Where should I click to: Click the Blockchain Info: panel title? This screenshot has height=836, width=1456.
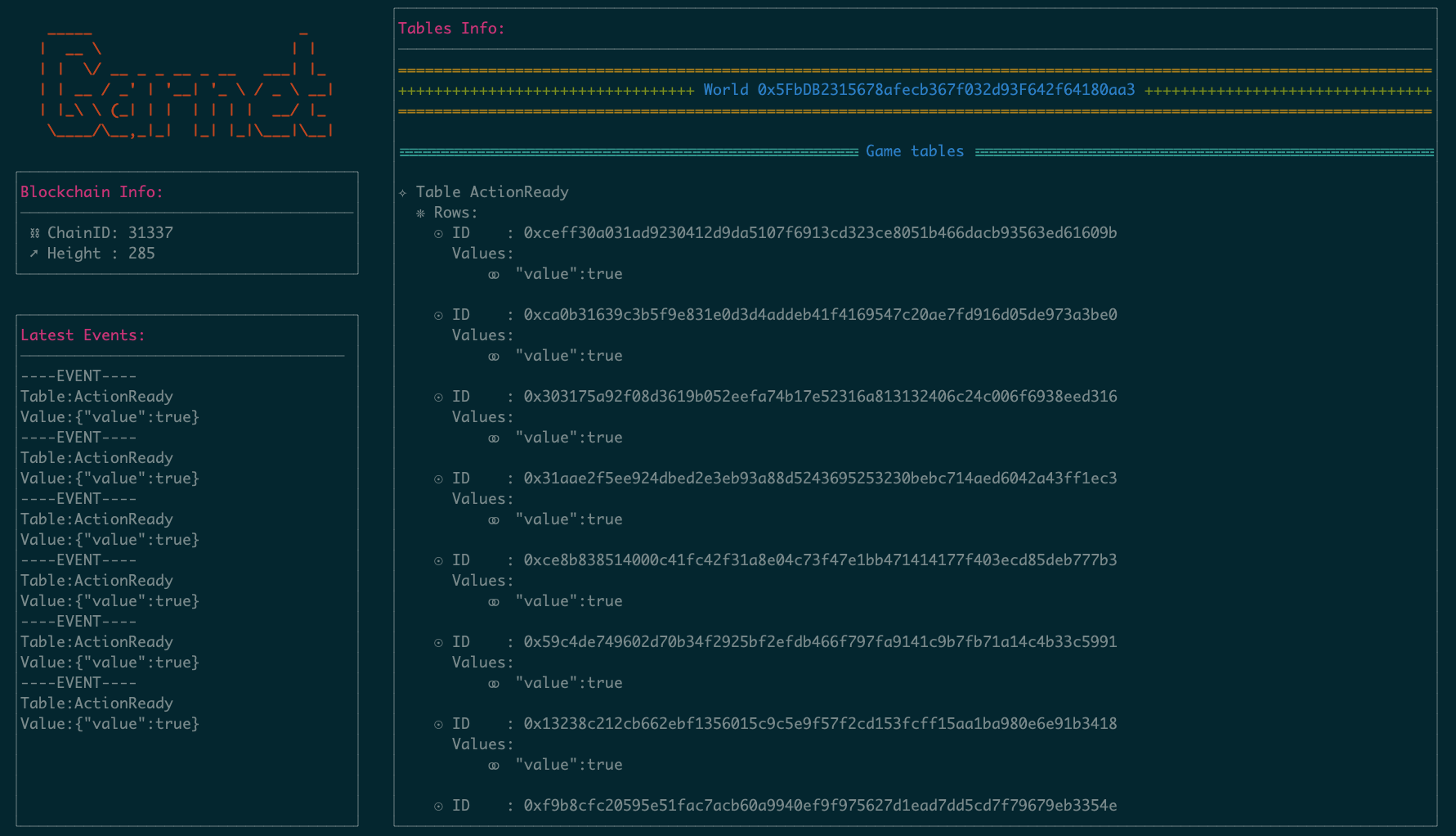point(92,192)
